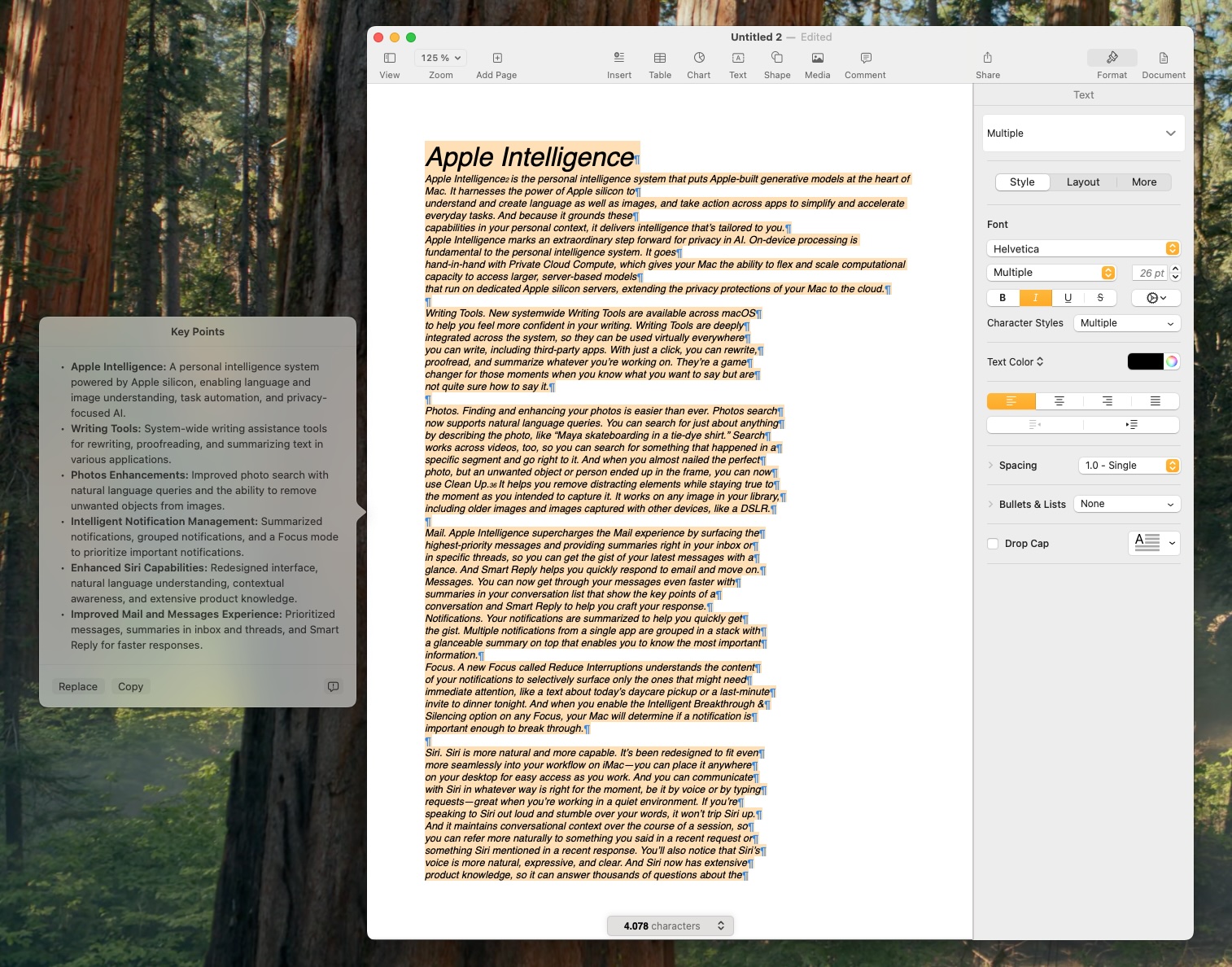Open the Media toolbar menu

pos(817,64)
